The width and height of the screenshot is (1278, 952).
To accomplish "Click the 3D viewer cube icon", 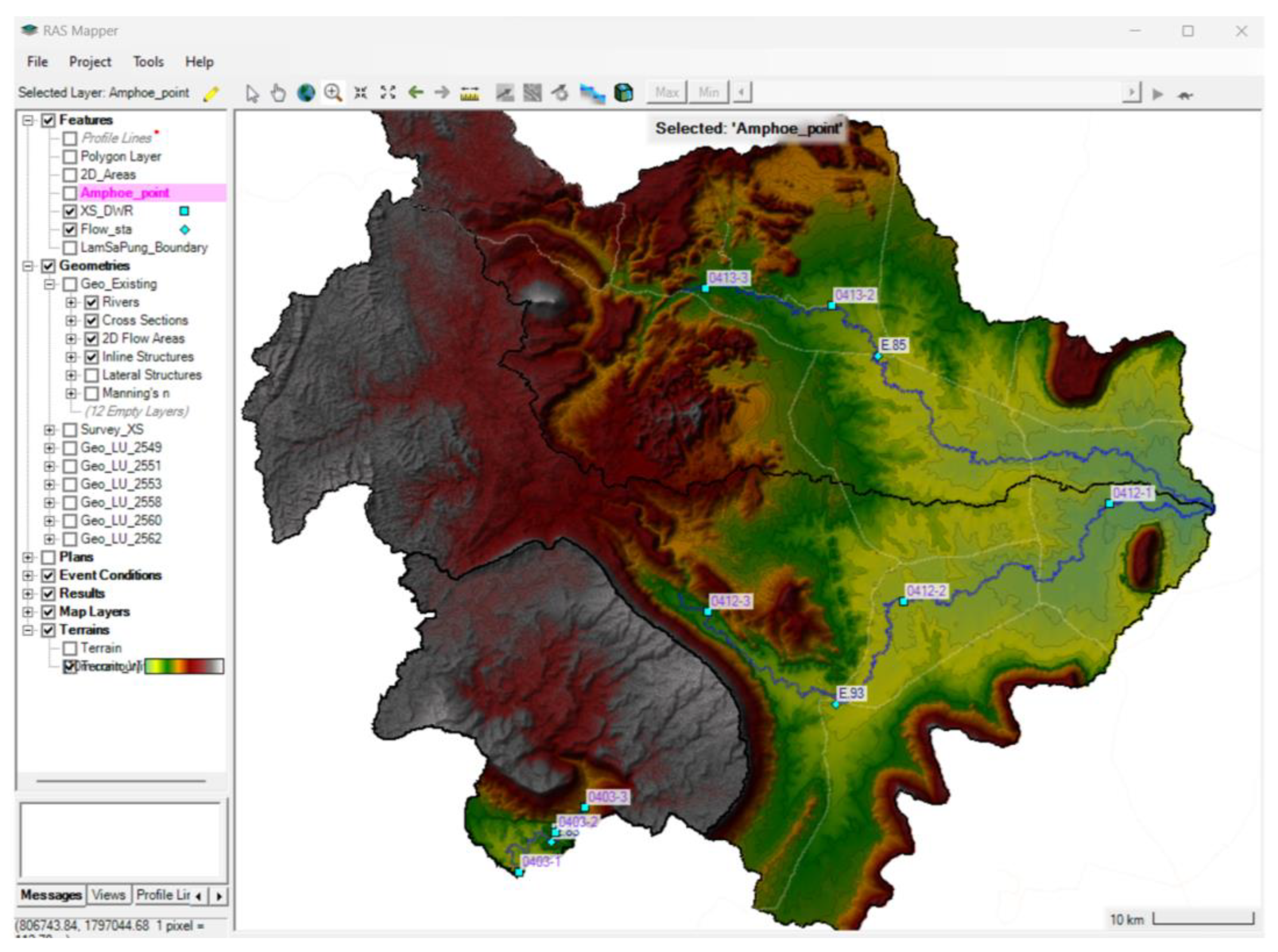I will tap(623, 93).
